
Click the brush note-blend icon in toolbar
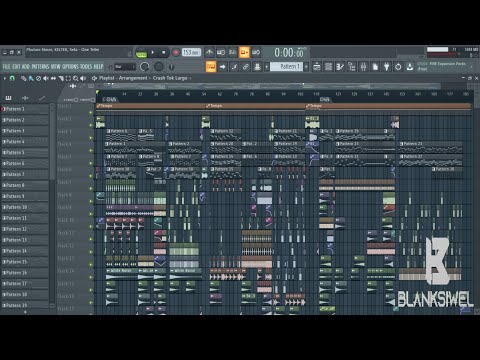[234, 67]
